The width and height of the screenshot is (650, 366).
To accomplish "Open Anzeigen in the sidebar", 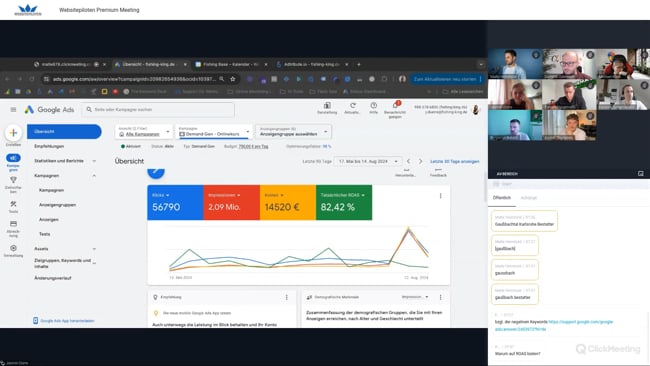I will (49, 220).
